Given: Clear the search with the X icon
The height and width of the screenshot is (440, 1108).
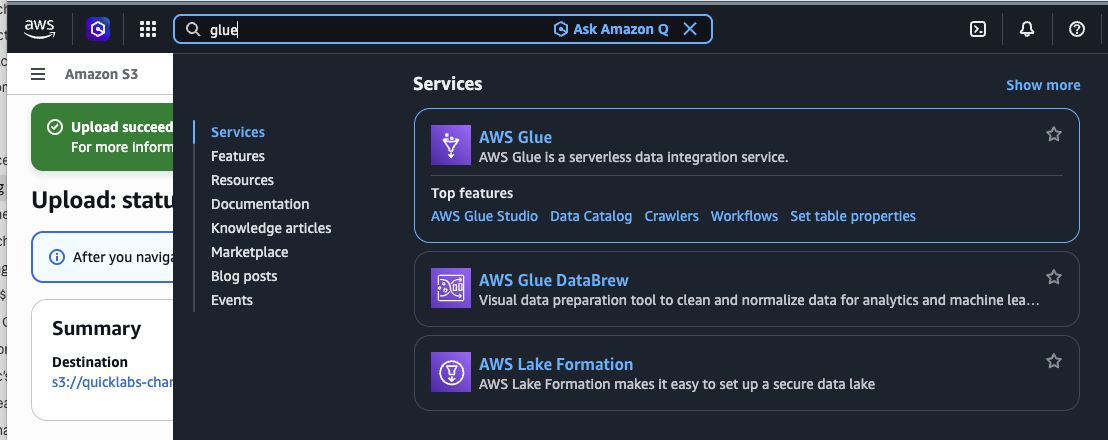Looking at the screenshot, I should tap(690, 29).
